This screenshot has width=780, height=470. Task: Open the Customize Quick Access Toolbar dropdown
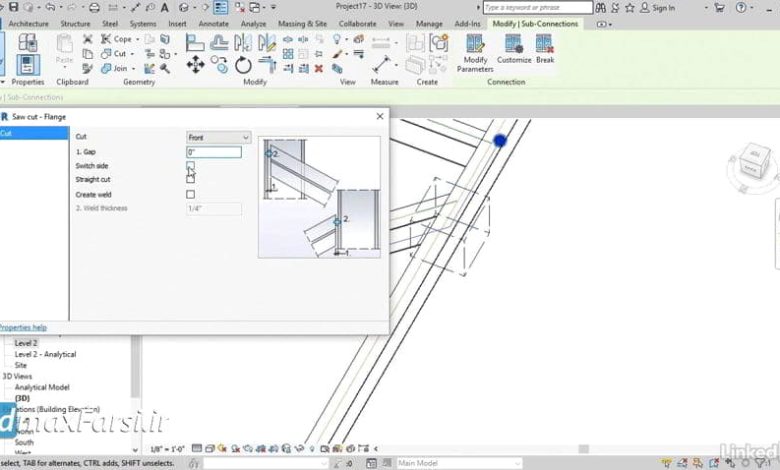[274, 7]
